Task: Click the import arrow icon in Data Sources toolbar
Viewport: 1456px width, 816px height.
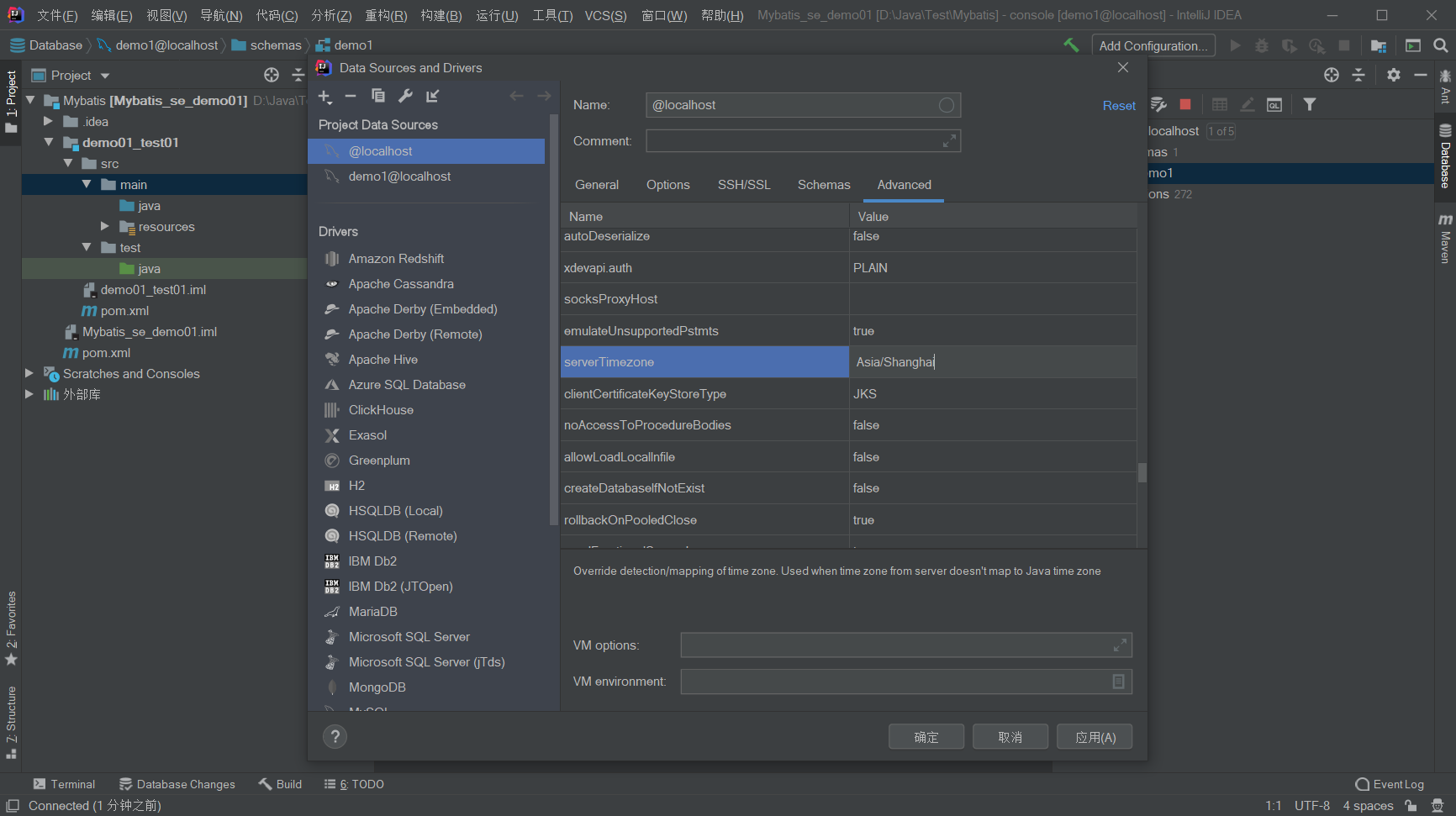Action: [x=433, y=96]
